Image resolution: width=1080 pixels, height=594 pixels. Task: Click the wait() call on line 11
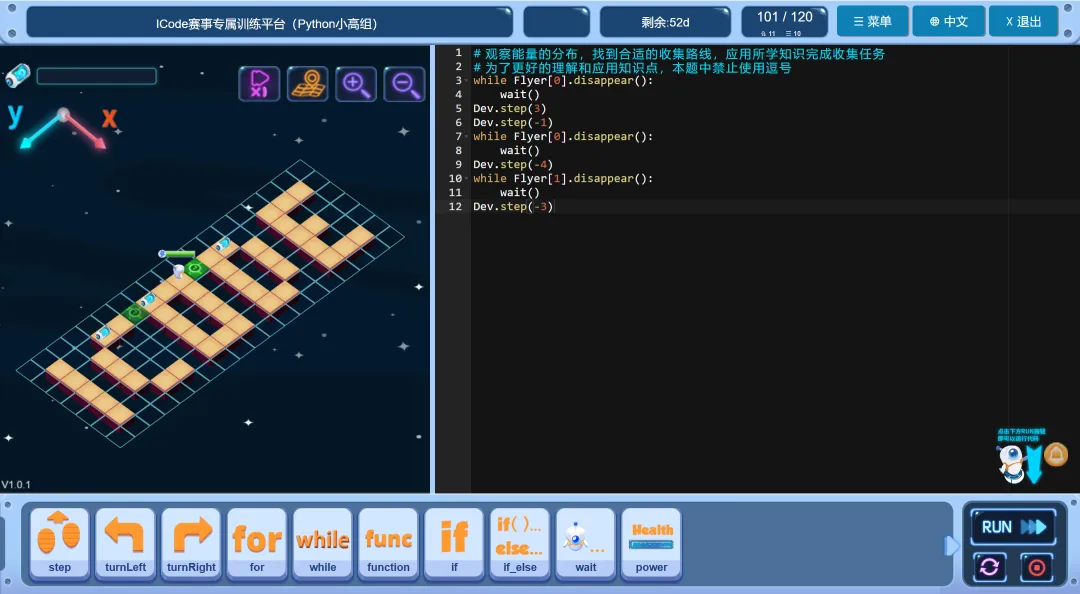click(x=519, y=192)
